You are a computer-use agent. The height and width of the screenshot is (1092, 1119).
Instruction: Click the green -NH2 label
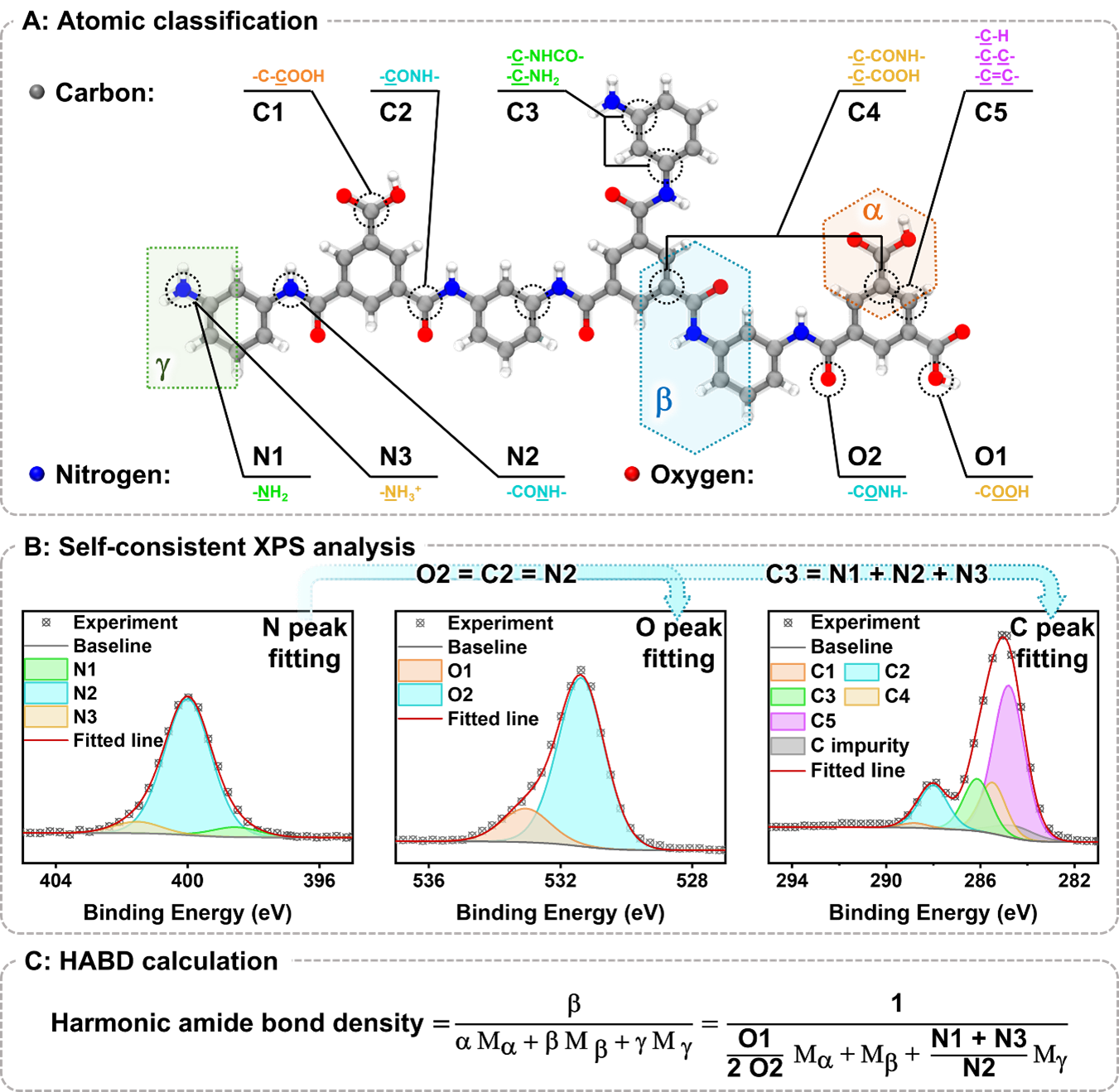[270, 493]
